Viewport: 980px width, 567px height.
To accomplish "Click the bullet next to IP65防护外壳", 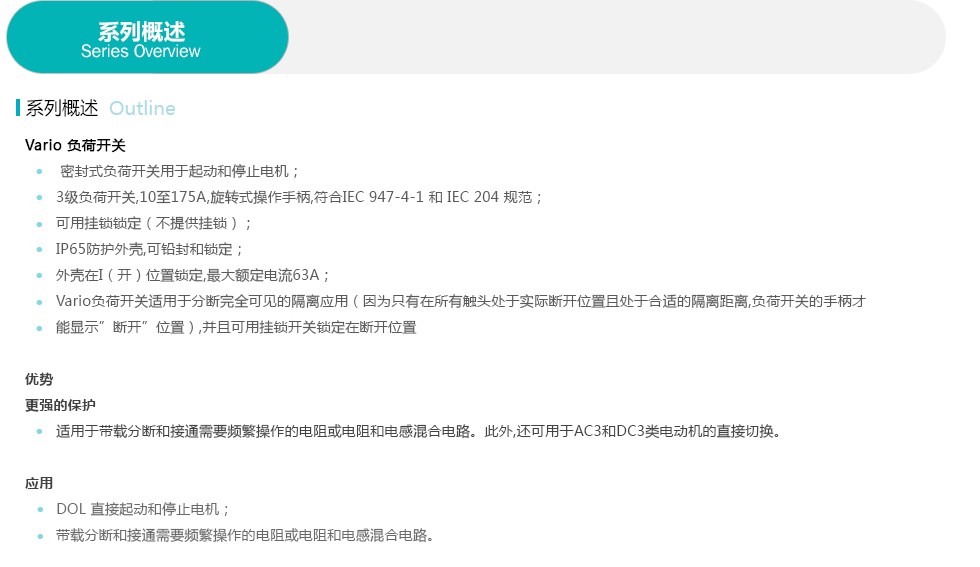I will click(x=39, y=250).
